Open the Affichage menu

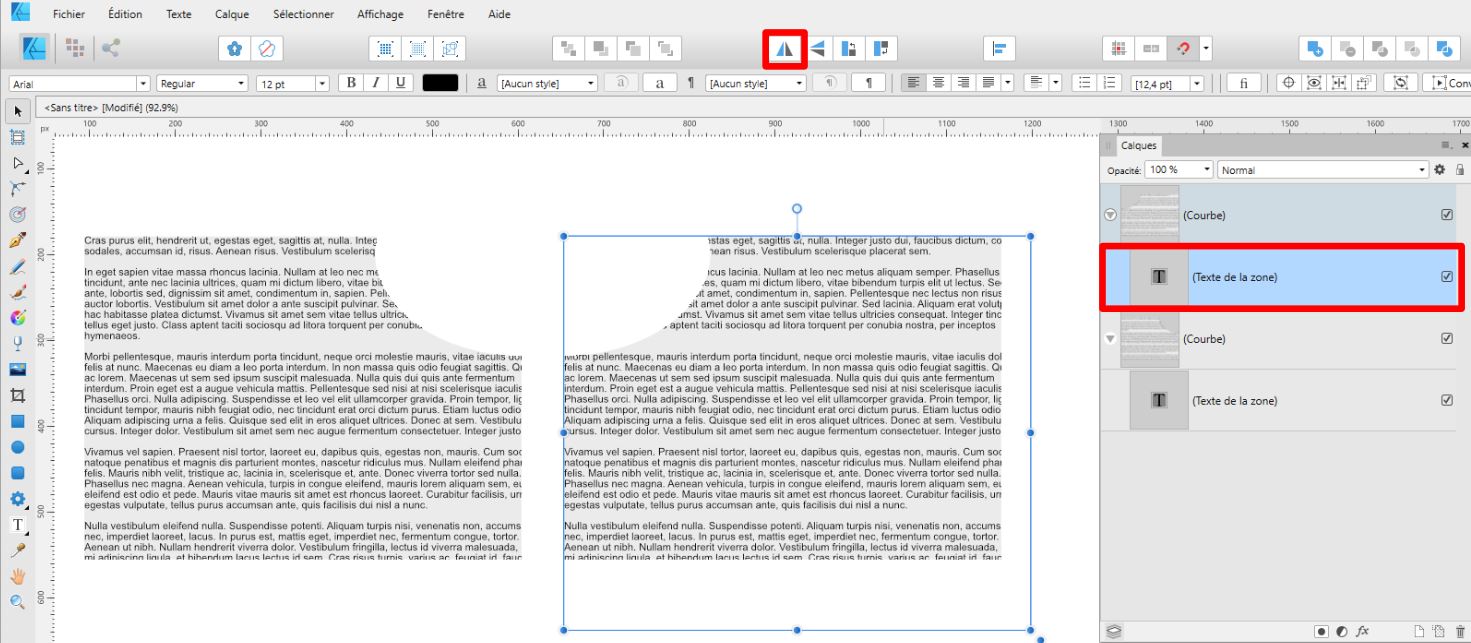tap(380, 14)
